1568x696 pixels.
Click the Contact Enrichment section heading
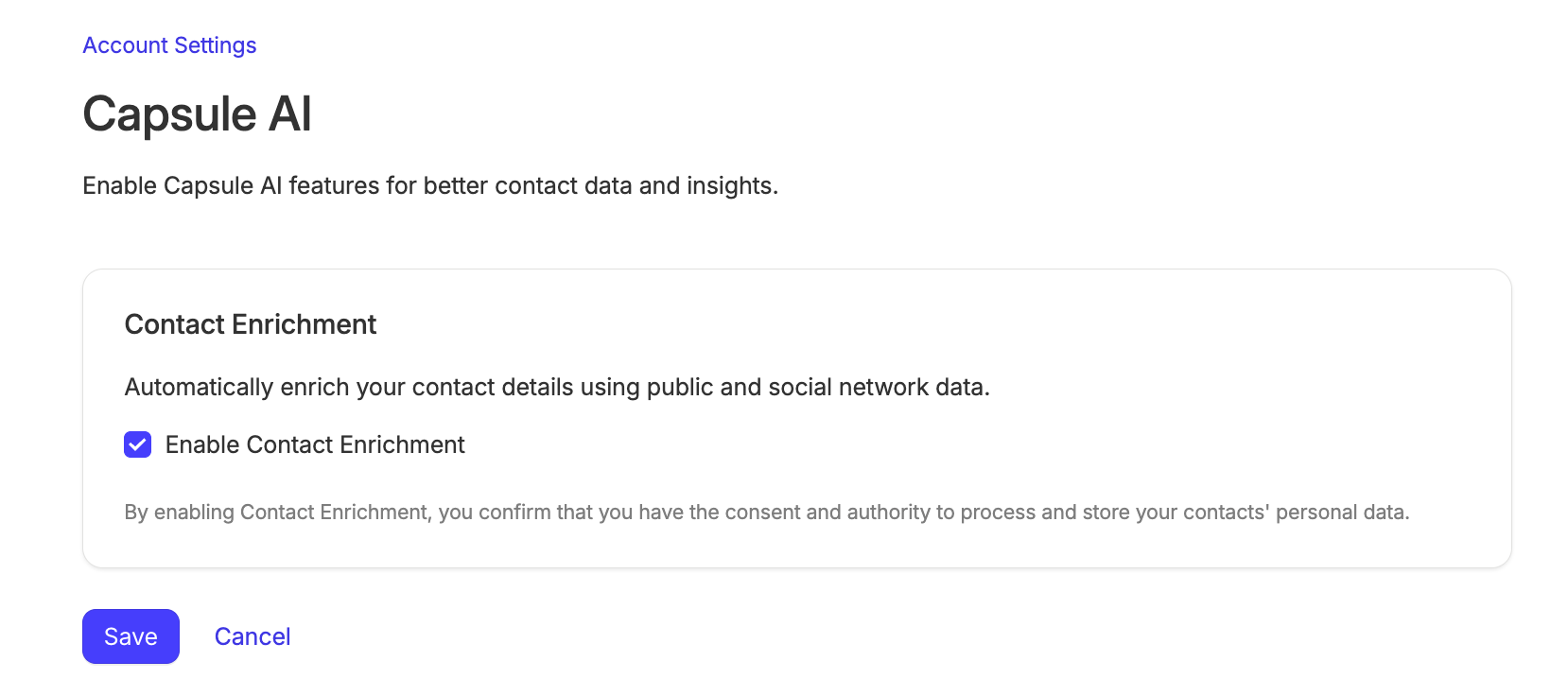pos(251,324)
